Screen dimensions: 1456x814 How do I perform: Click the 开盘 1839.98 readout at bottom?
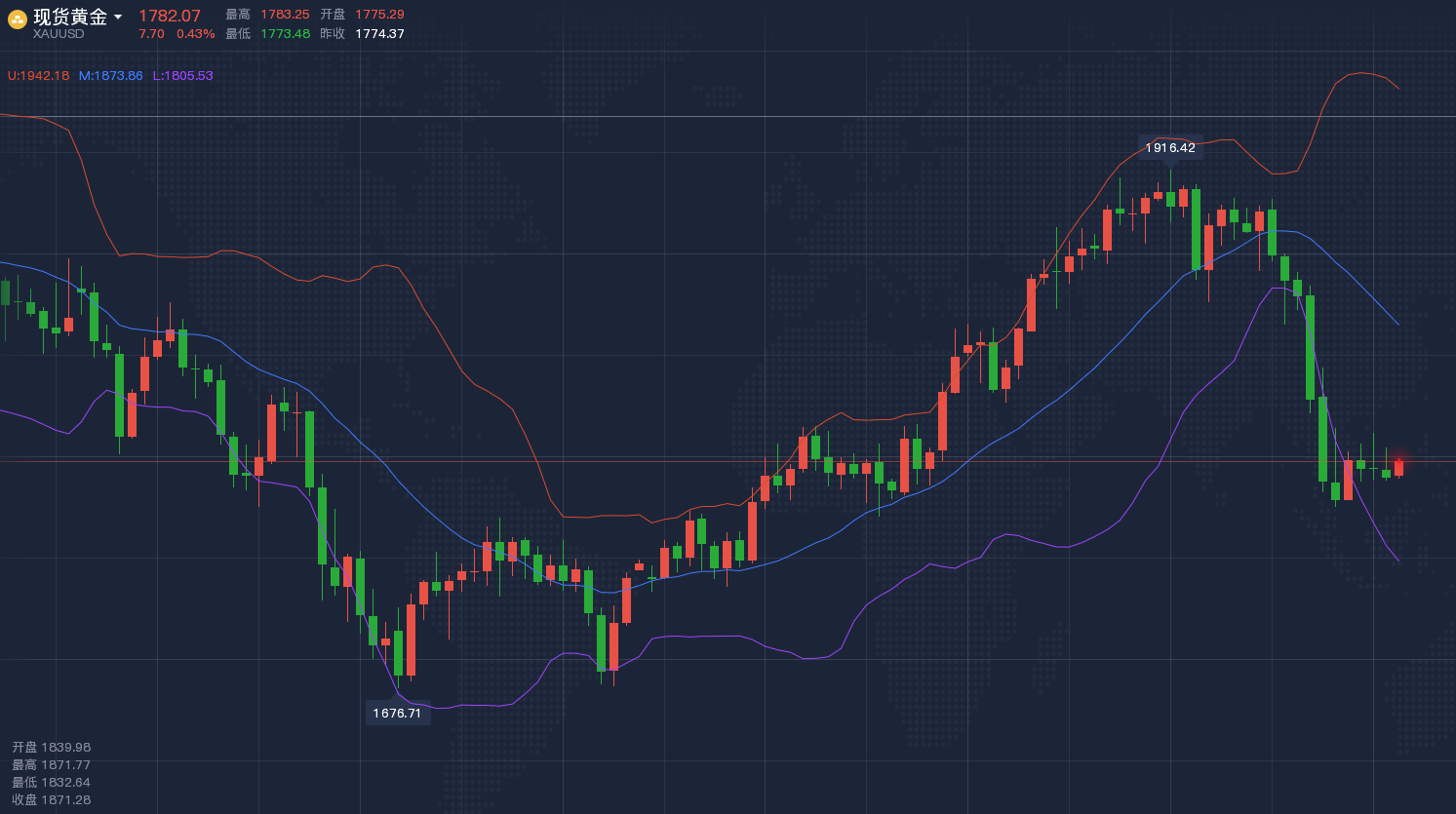point(51,748)
